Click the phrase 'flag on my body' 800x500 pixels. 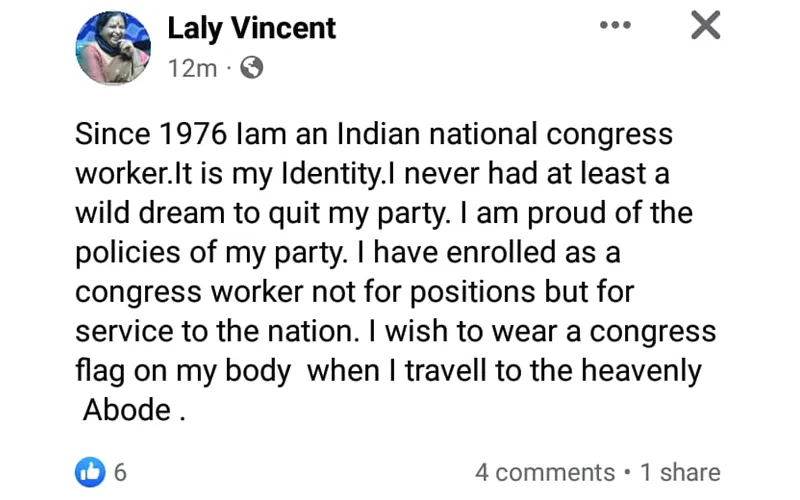[x=183, y=371]
